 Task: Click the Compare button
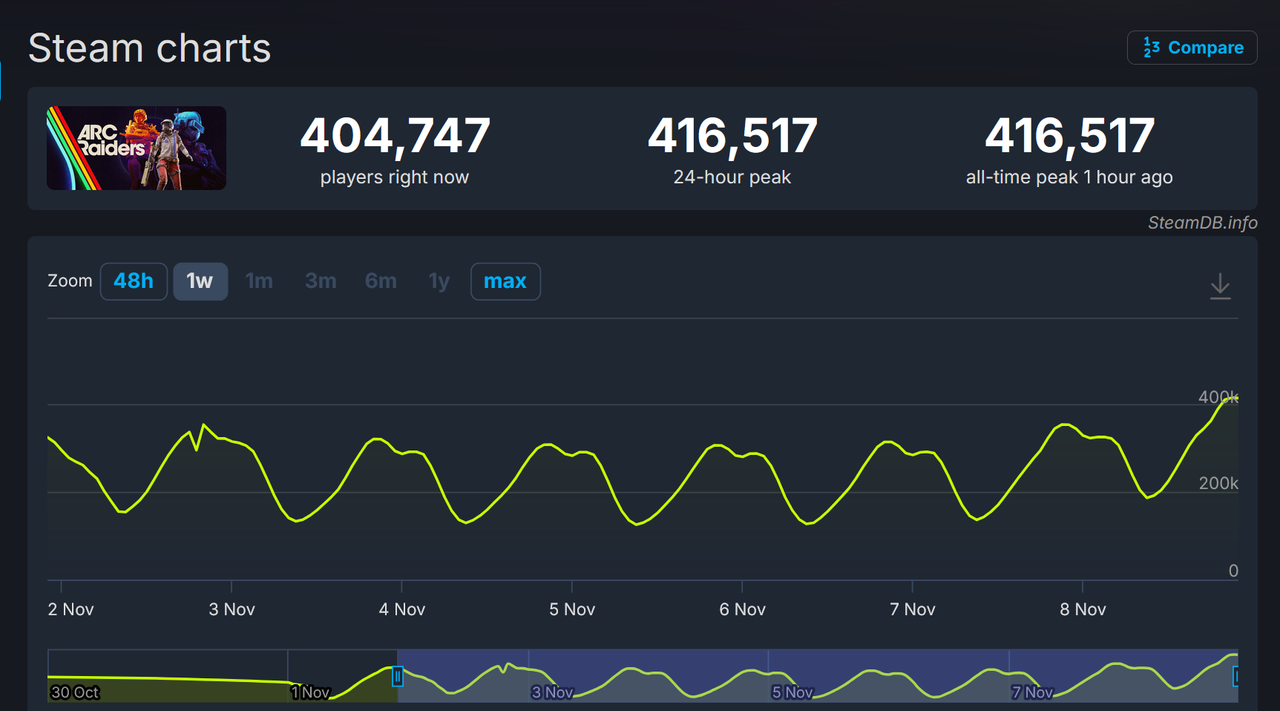click(x=1192, y=48)
